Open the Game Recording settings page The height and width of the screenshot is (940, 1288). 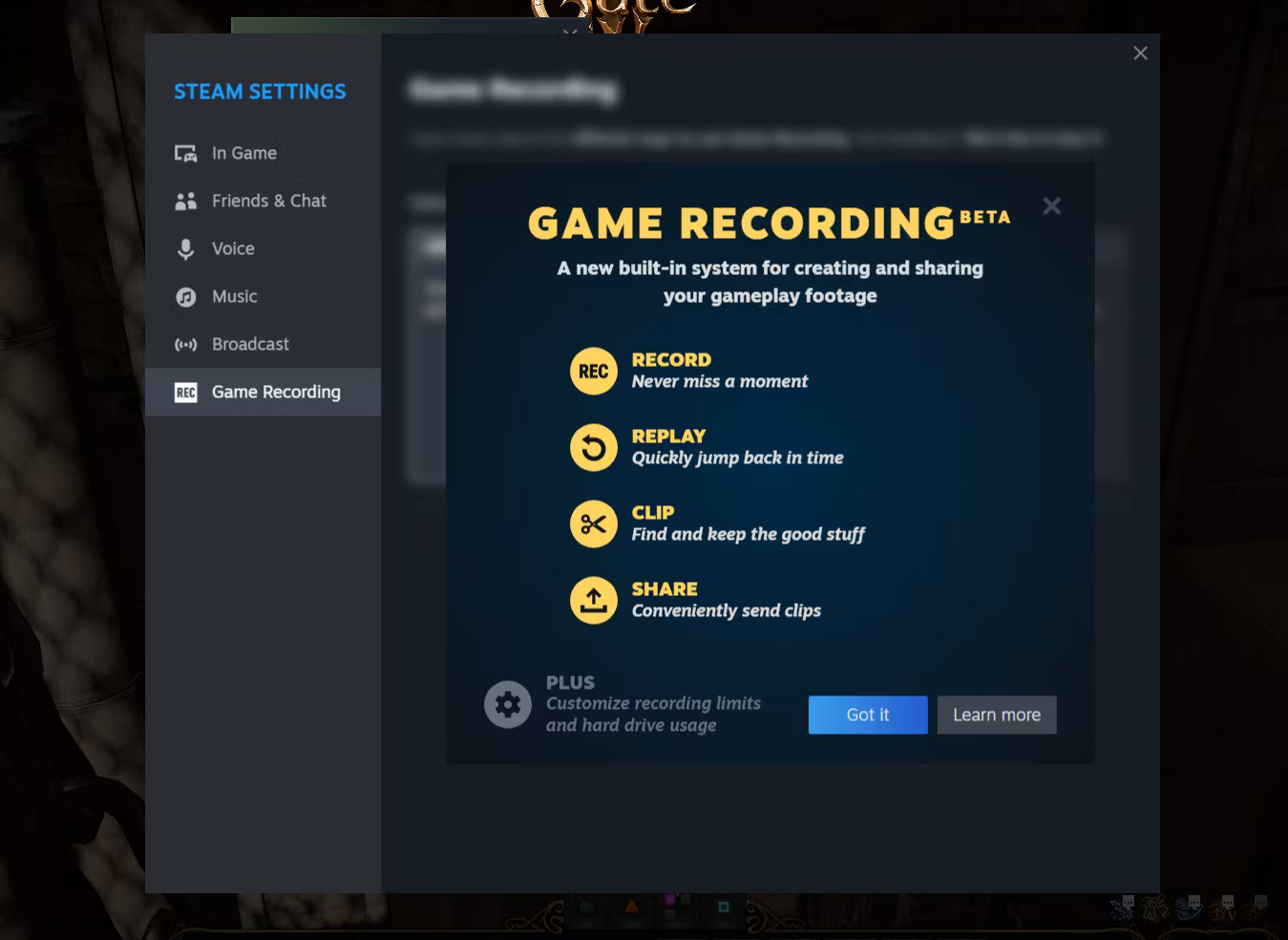(276, 392)
